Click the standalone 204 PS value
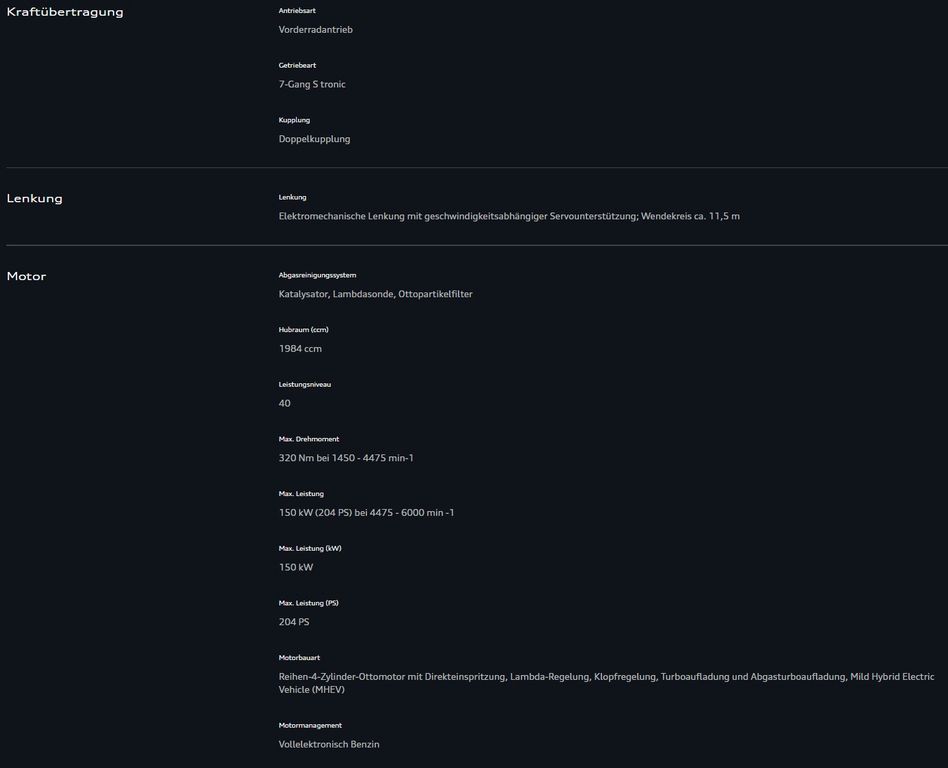 [x=294, y=622]
